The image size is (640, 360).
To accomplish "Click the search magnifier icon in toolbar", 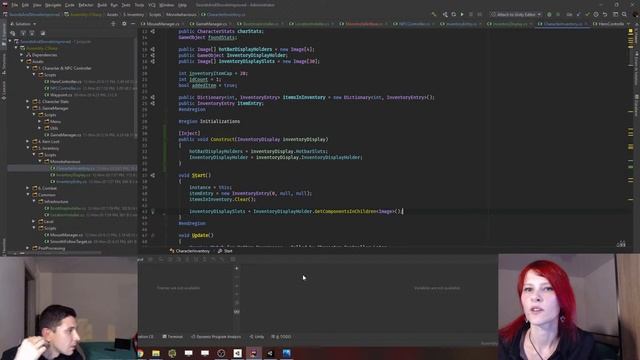I will pos(624,14).
